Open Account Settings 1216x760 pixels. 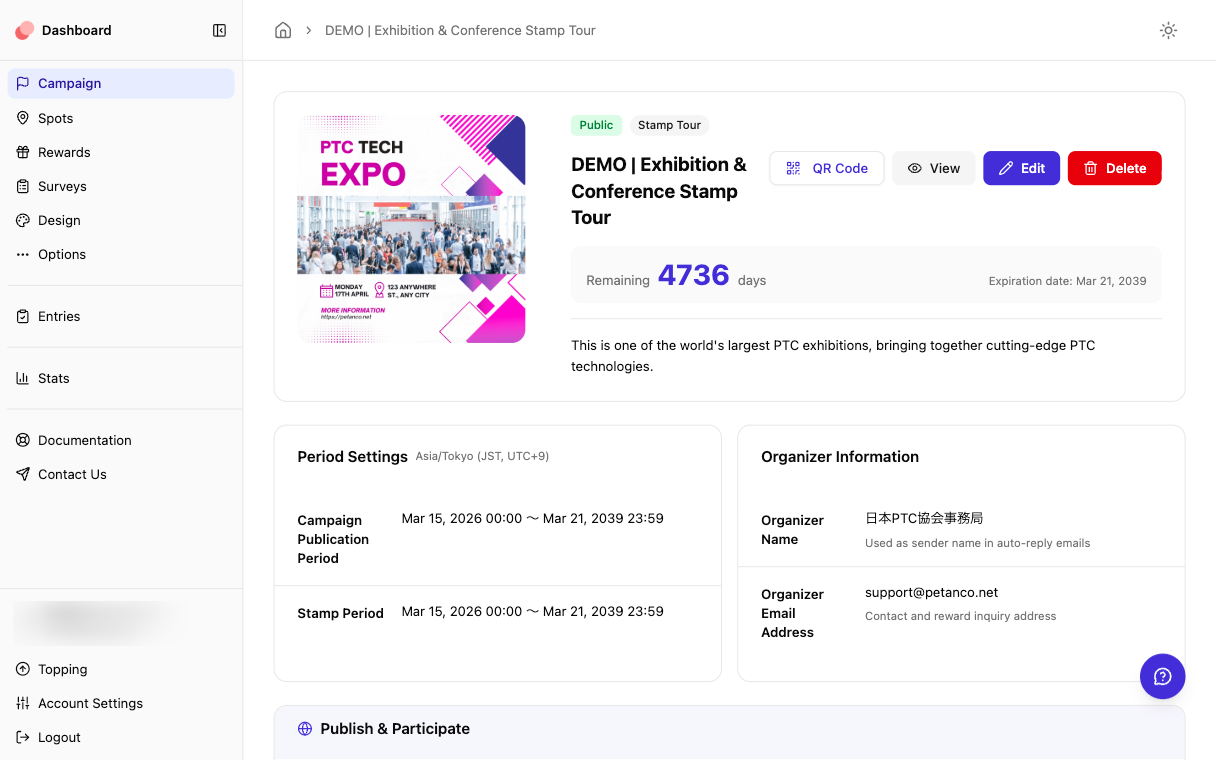[x=121, y=703]
